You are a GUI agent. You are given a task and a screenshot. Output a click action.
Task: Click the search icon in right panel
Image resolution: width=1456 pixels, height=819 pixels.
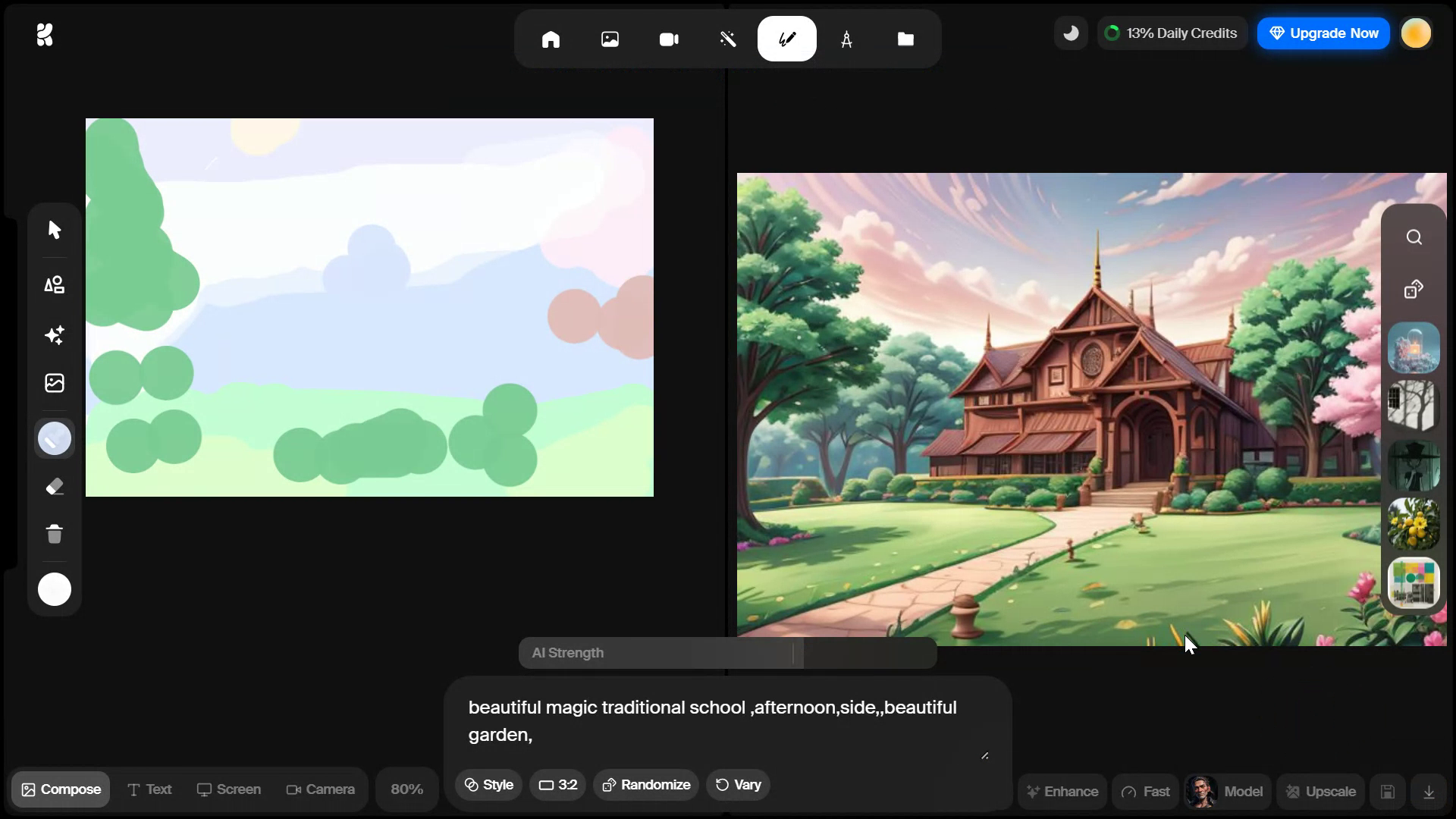pos(1414,237)
